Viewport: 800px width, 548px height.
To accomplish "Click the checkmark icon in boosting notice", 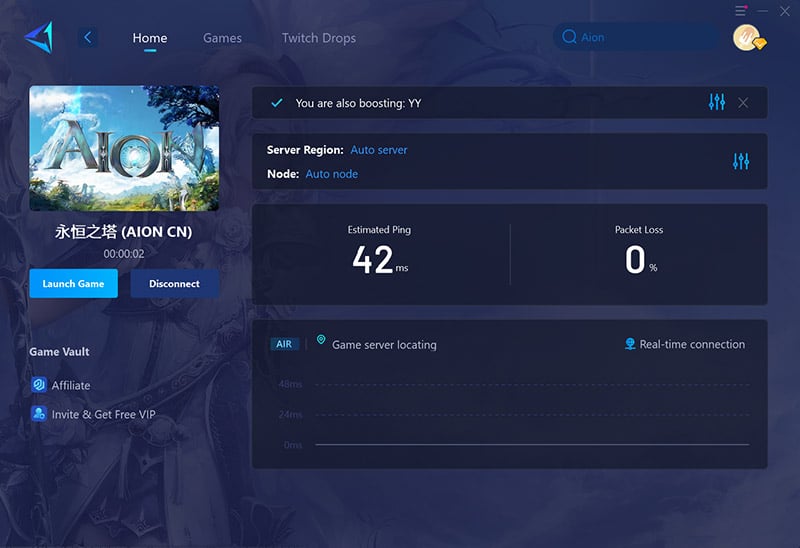I will tap(277, 103).
